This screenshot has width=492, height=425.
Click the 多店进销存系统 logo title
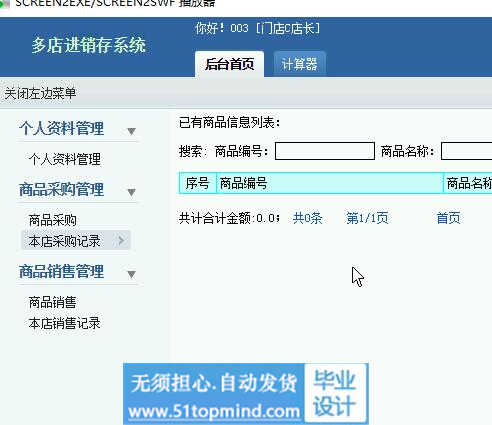(x=89, y=45)
